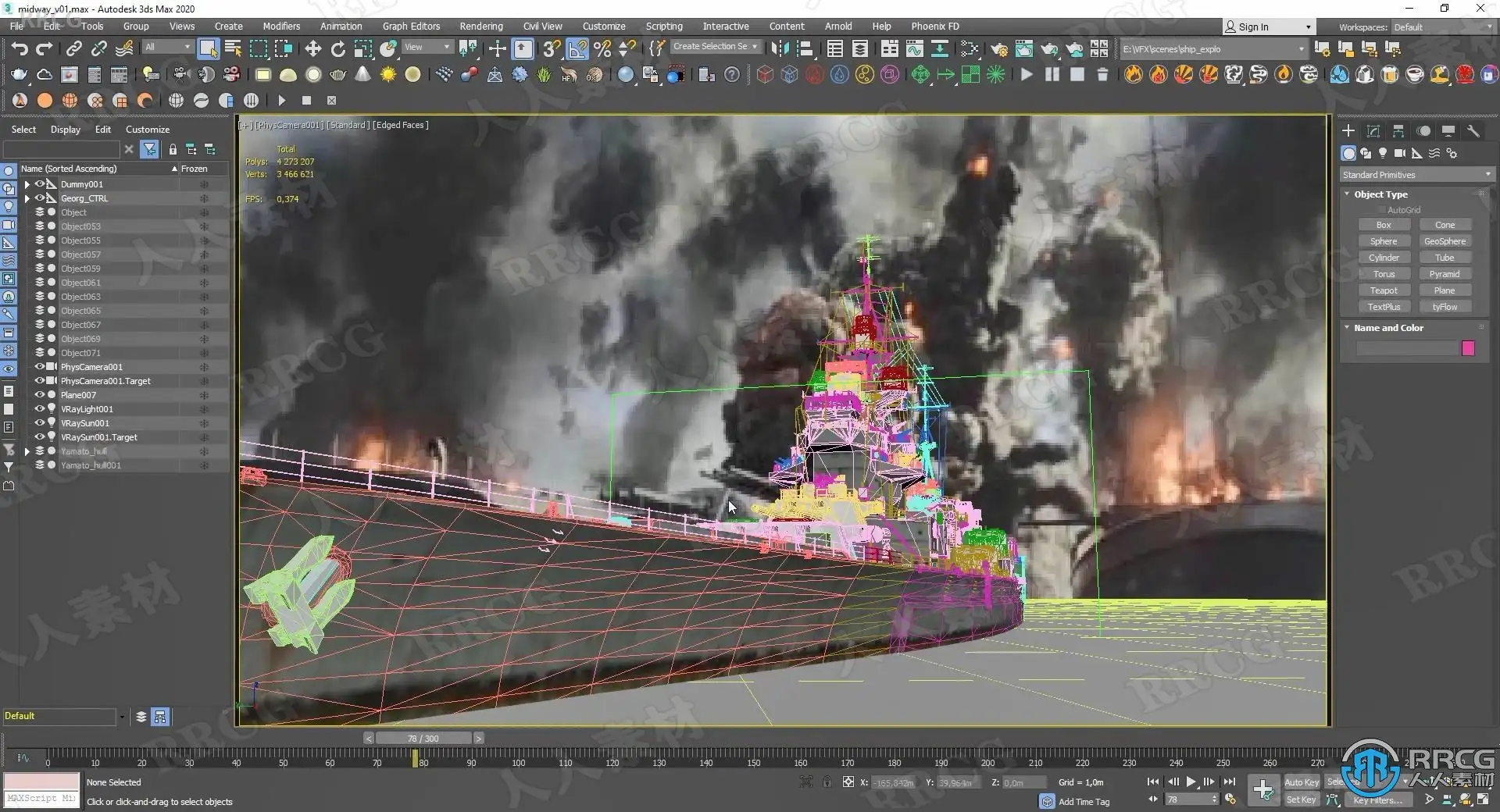The width and height of the screenshot is (1500, 812).
Task: Toggle visibility of VRayLight001
Action: (x=39, y=409)
